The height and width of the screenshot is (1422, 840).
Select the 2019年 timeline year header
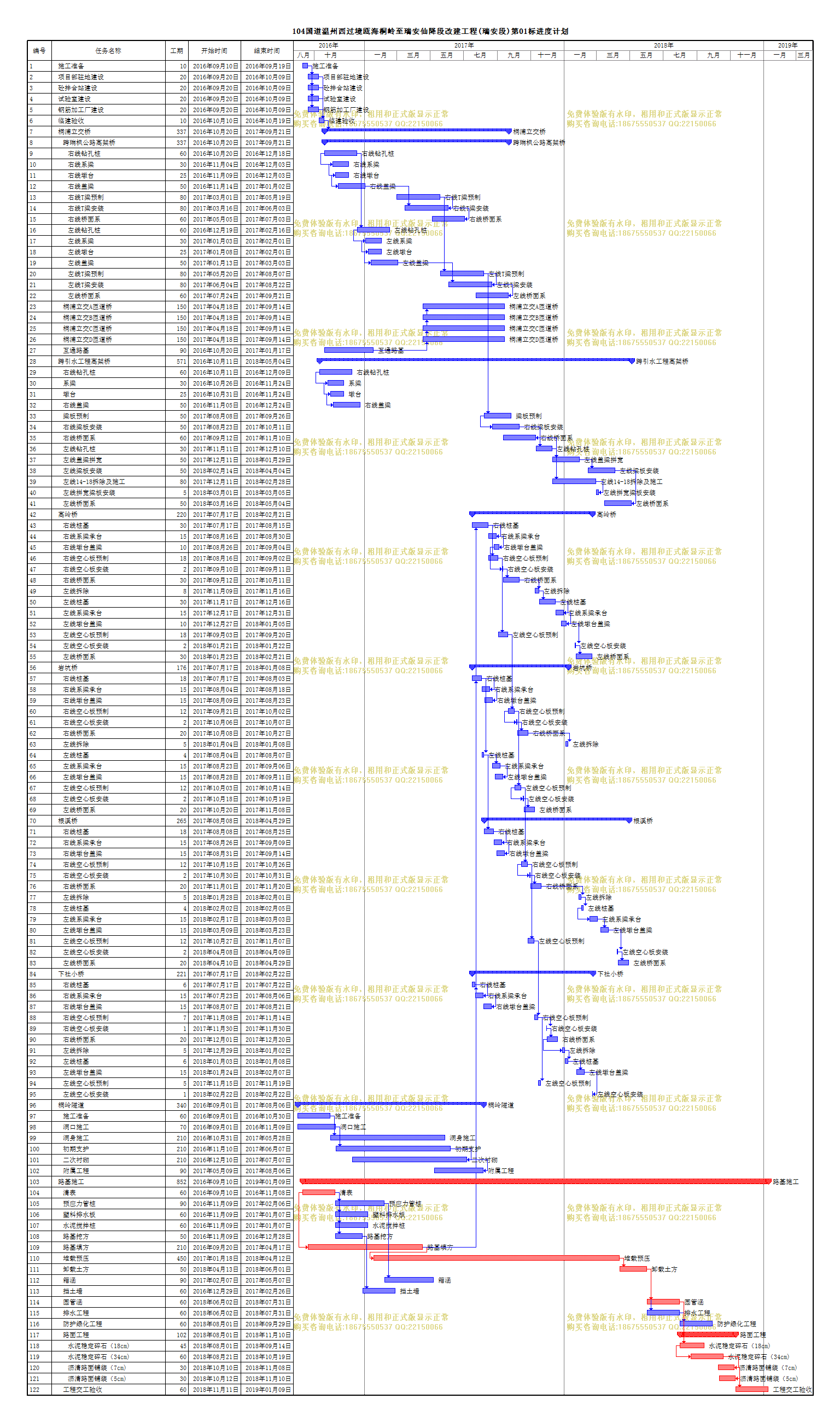[788, 45]
